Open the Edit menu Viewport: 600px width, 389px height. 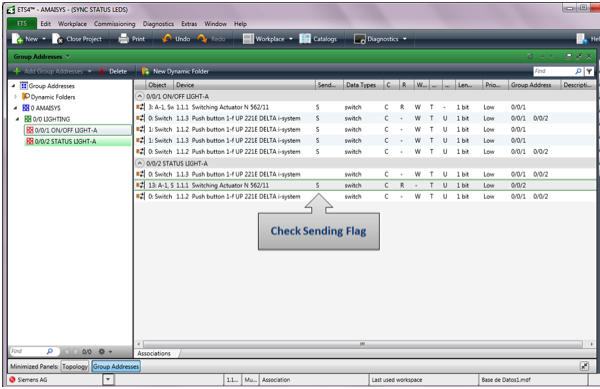pos(46,24)
